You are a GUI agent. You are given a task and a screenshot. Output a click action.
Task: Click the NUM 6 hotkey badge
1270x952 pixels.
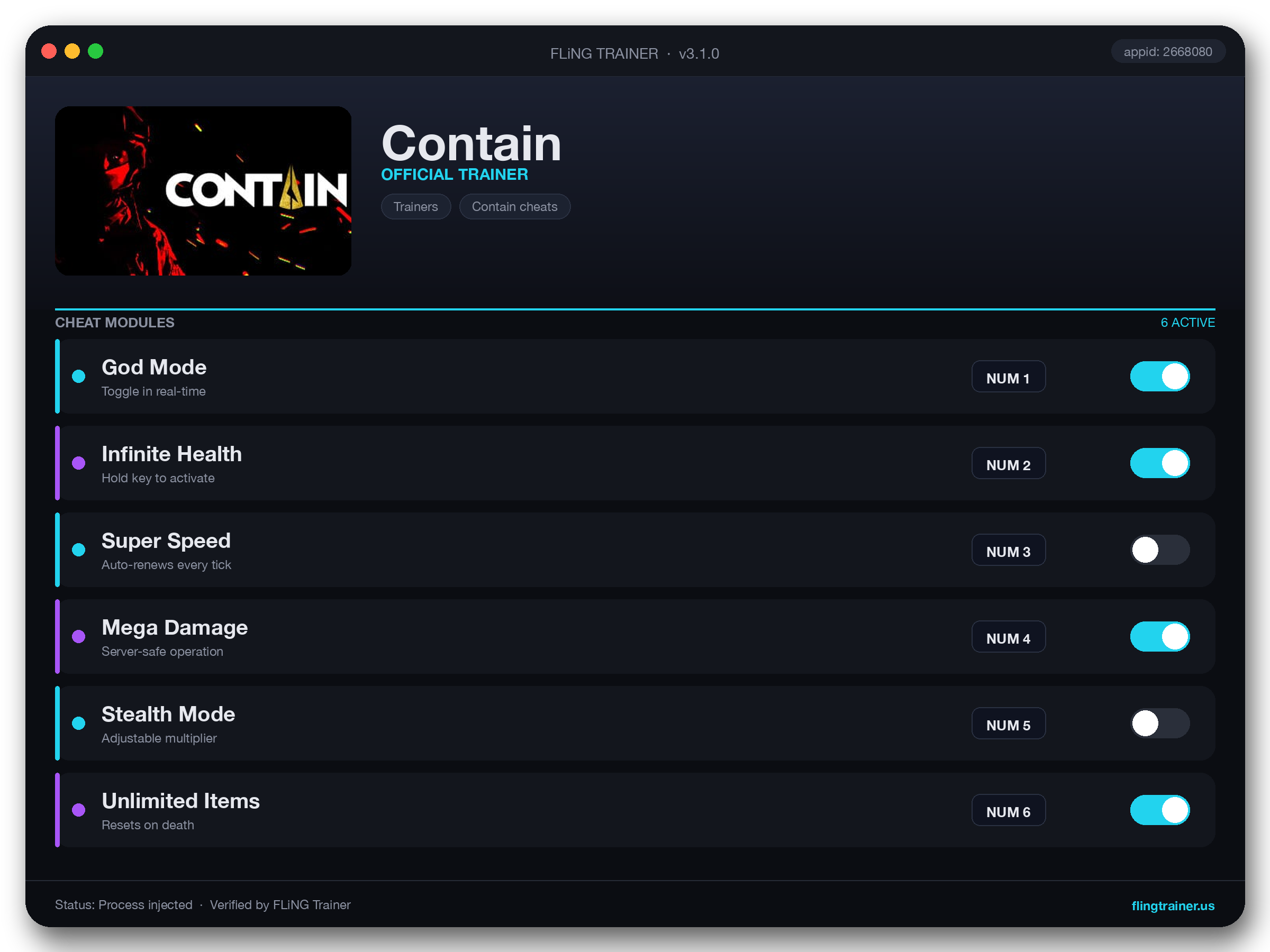1008,810
